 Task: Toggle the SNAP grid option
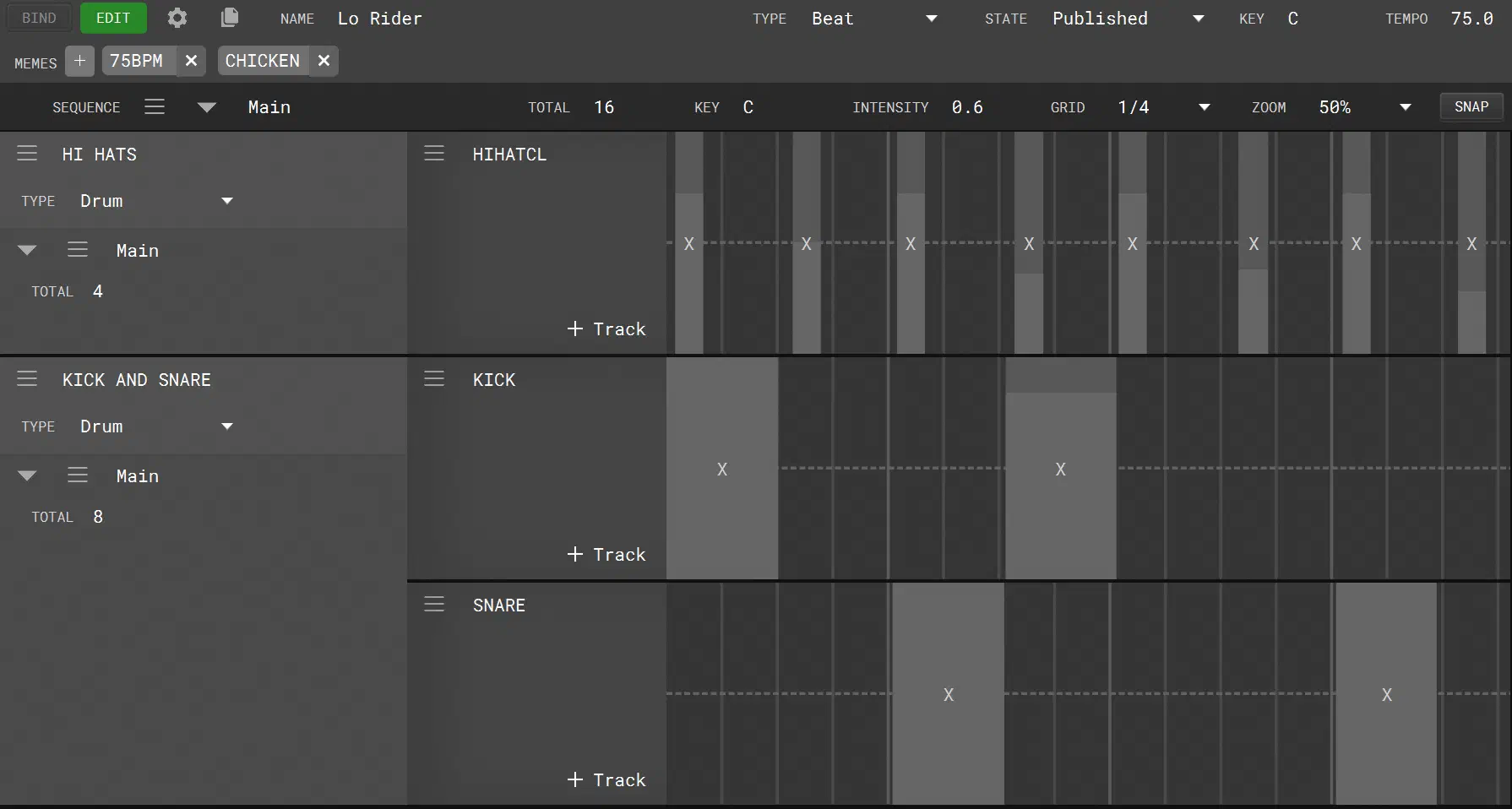(x=1471, y=107)
